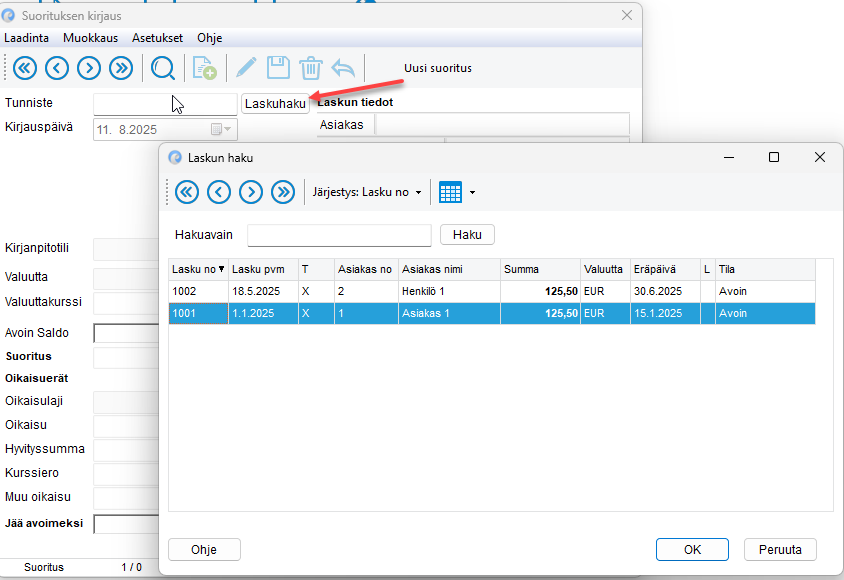Go to next invoice in Laskun haku
The image size is (844, 580).
pyautogui.click(x=251, y=192)
